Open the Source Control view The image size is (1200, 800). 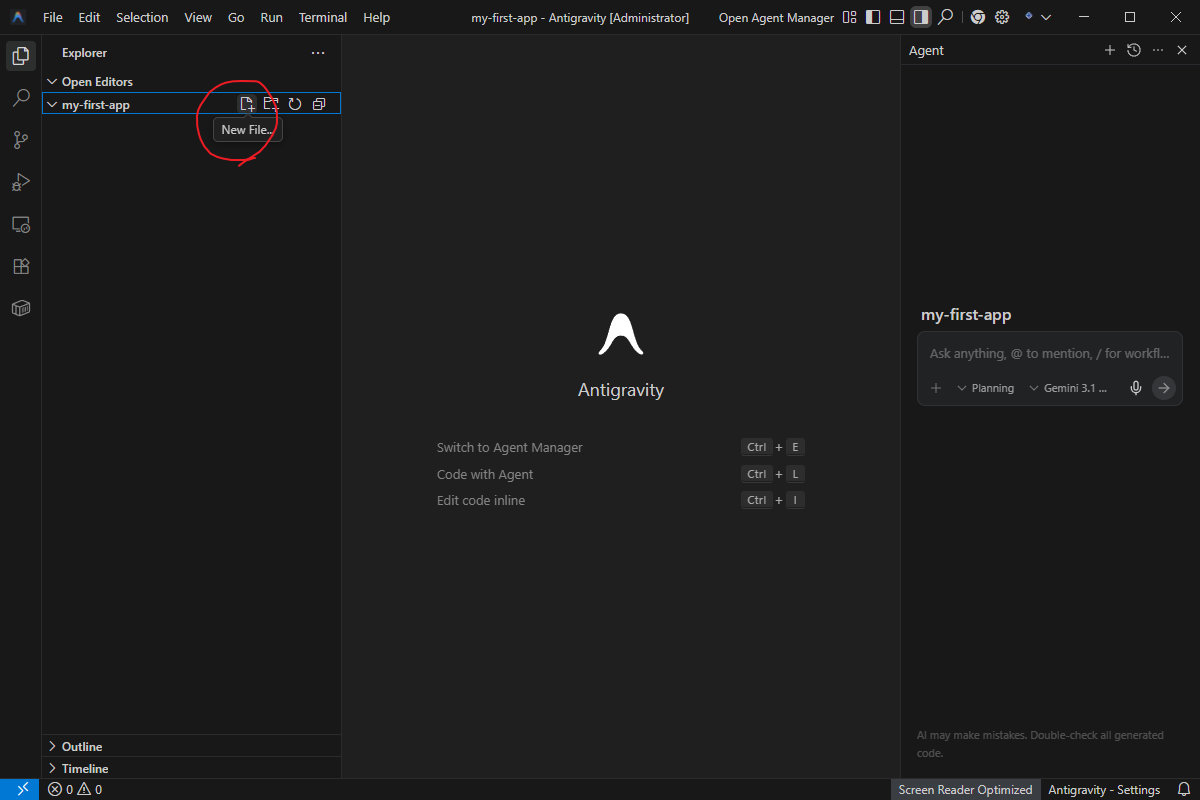tap(20, 140)
